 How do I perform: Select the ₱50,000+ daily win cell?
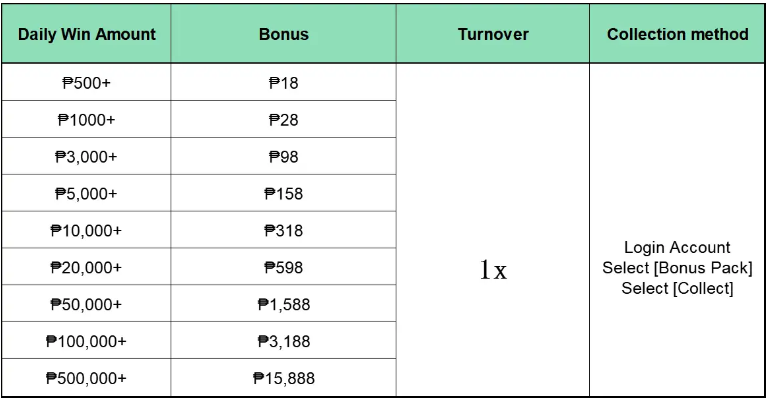coord(86,305)
